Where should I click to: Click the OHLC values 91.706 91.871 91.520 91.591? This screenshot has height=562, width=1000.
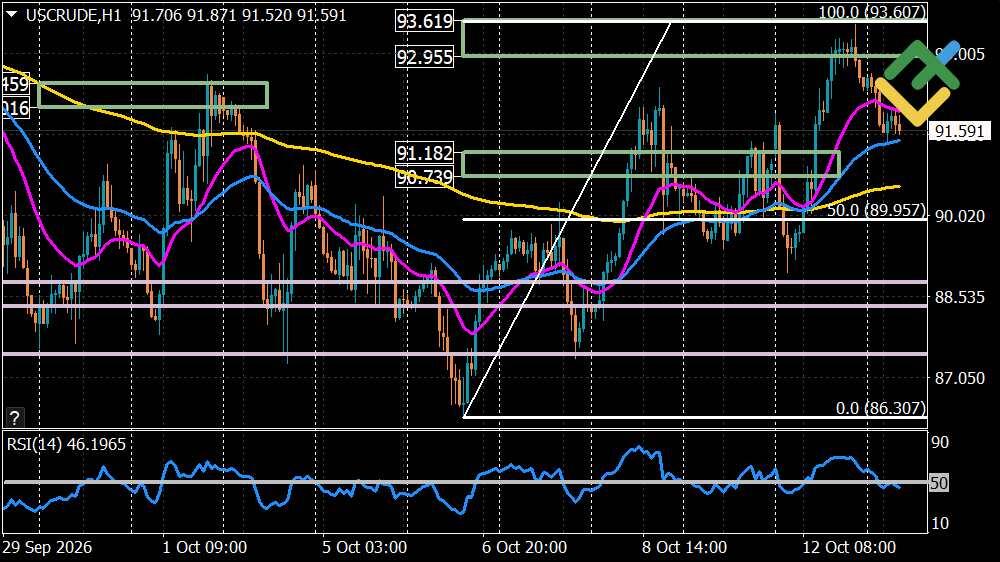[x=239, y=15]
